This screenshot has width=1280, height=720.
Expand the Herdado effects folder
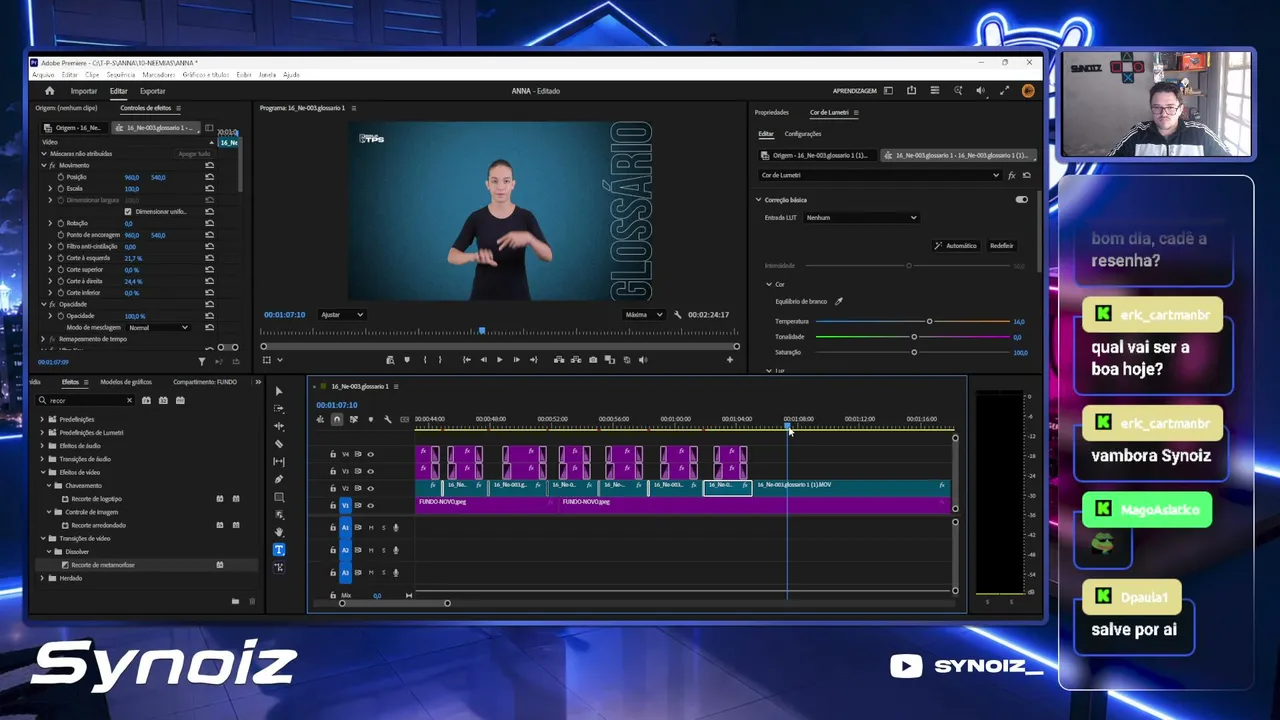[x=42, y=578]
